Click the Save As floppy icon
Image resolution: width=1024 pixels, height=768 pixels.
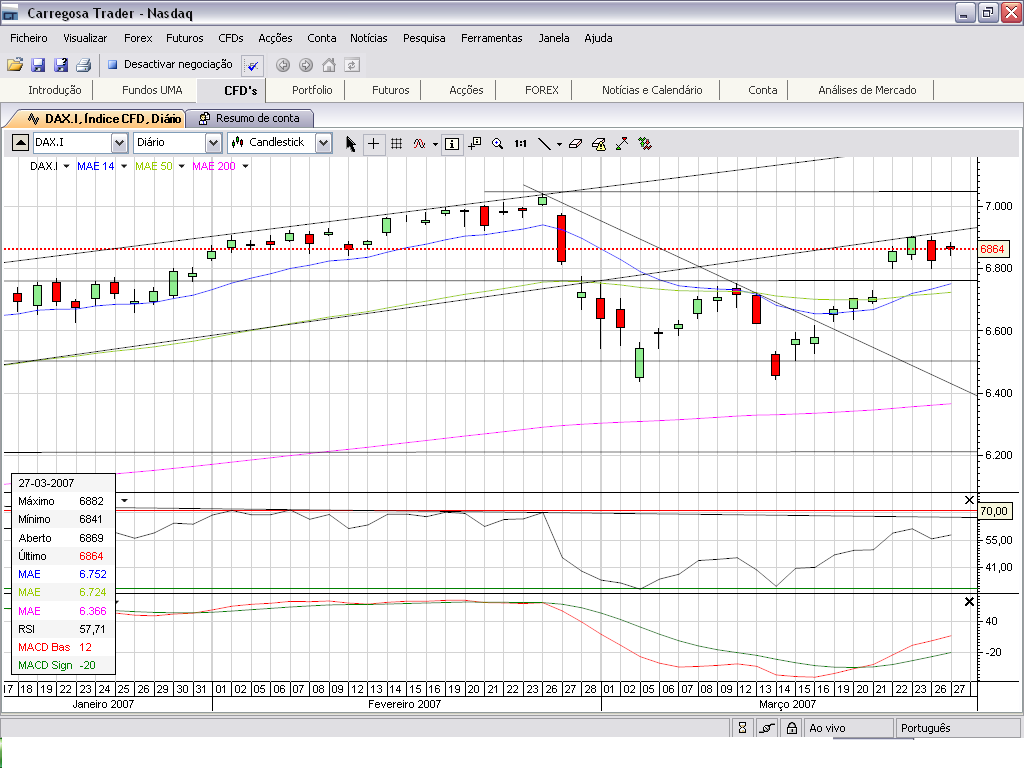(x=61, y=65)
